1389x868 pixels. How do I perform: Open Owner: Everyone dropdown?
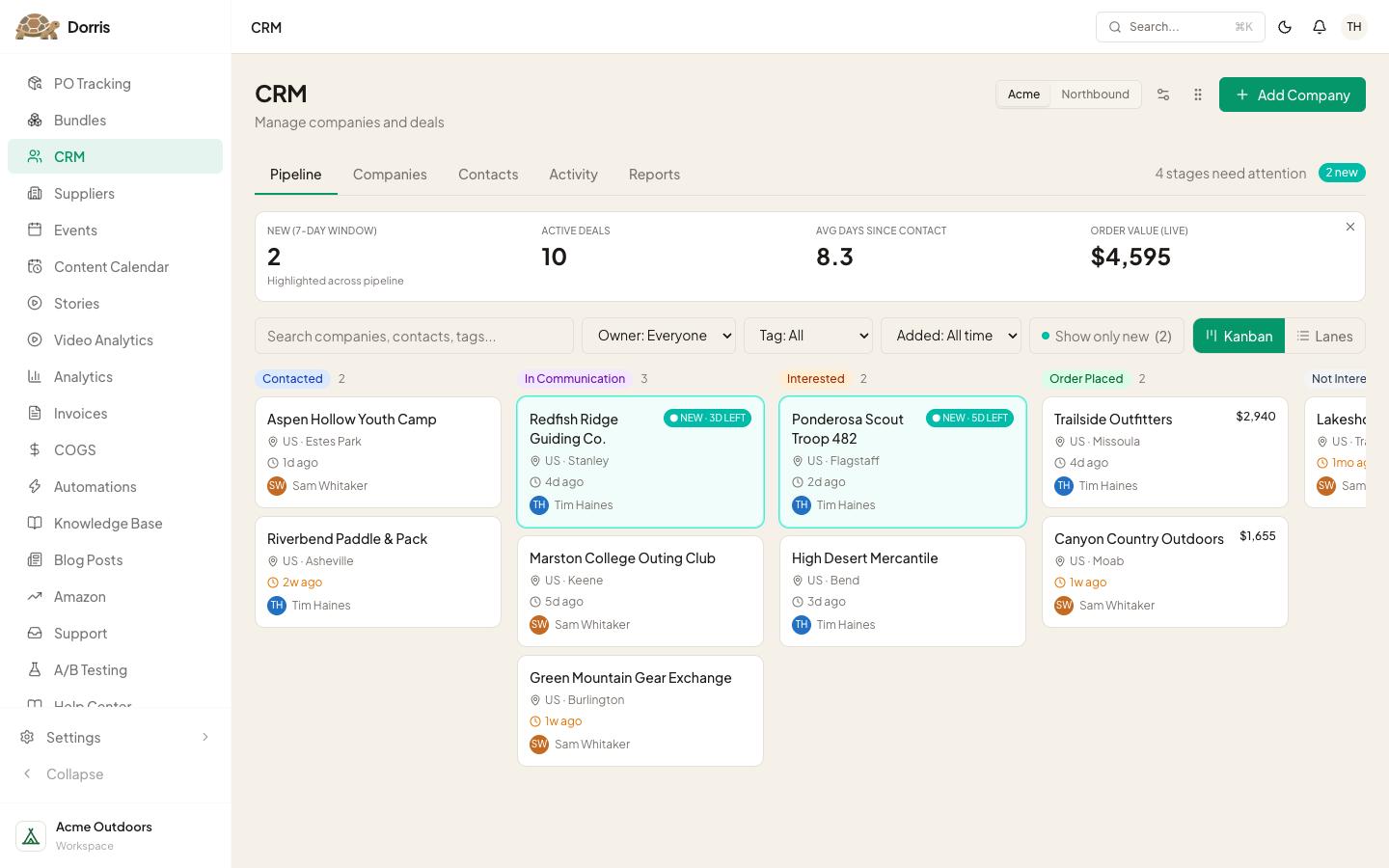pos(659,336)
